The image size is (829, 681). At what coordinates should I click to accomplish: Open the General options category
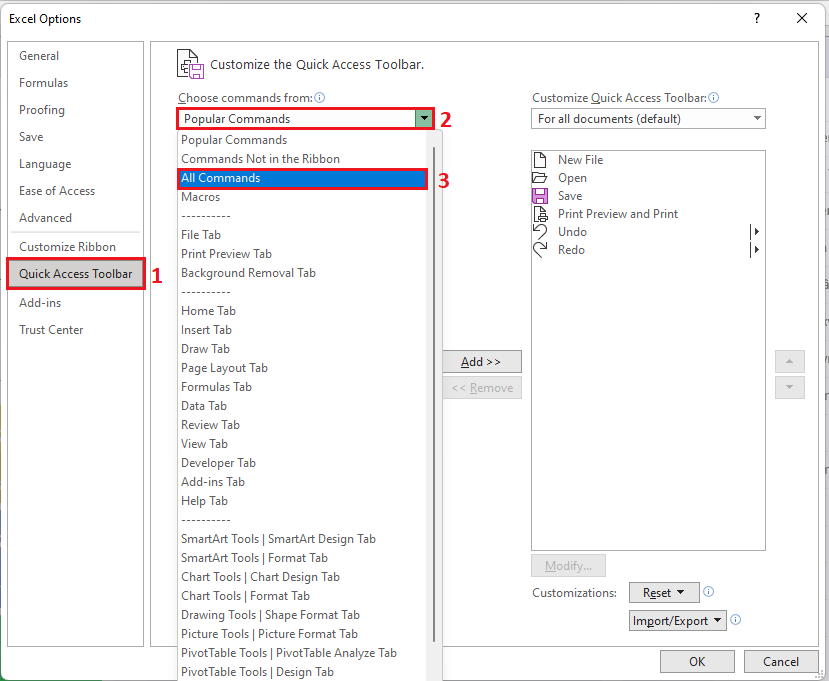click(75, 56)
